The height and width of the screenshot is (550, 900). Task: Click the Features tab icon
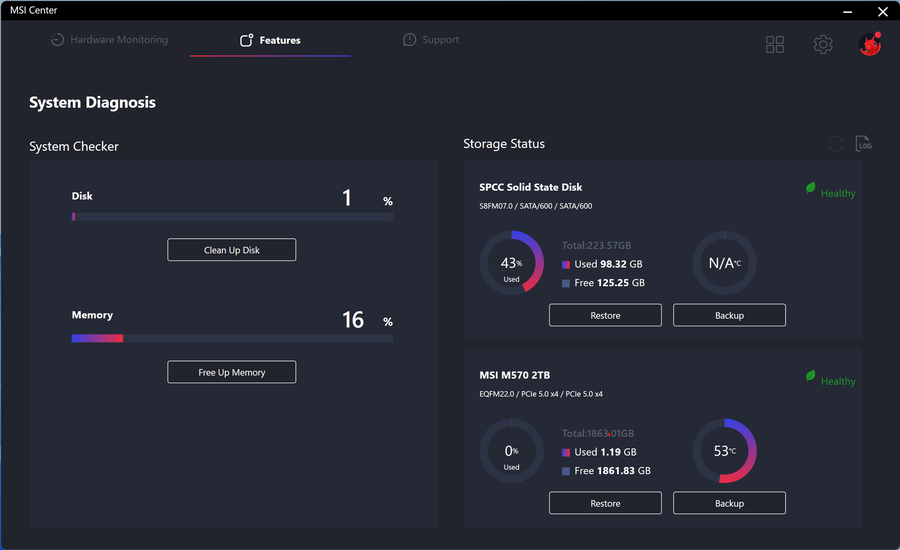(246, 40)
